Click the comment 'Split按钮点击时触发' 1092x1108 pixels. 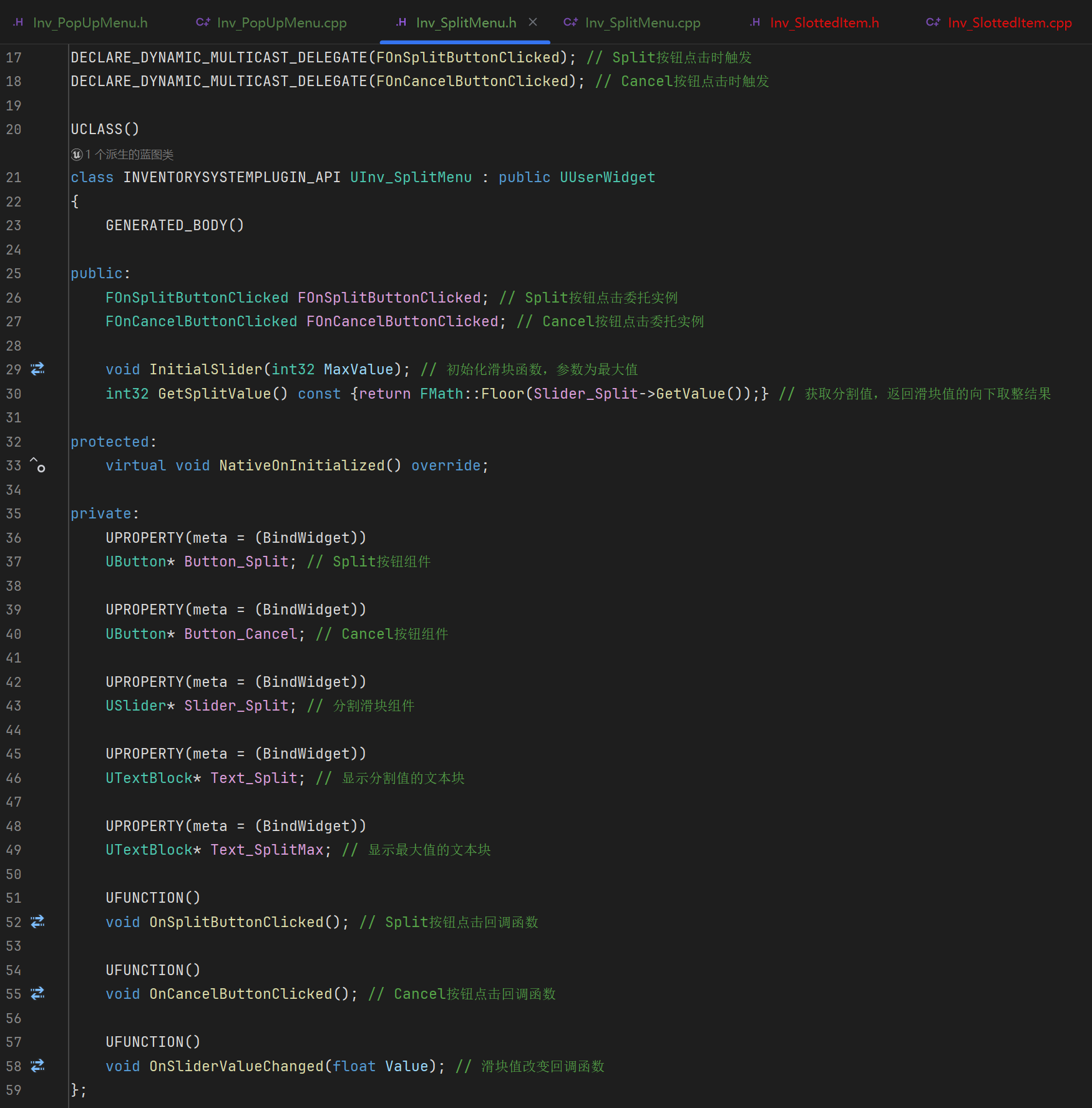point(682,57)
